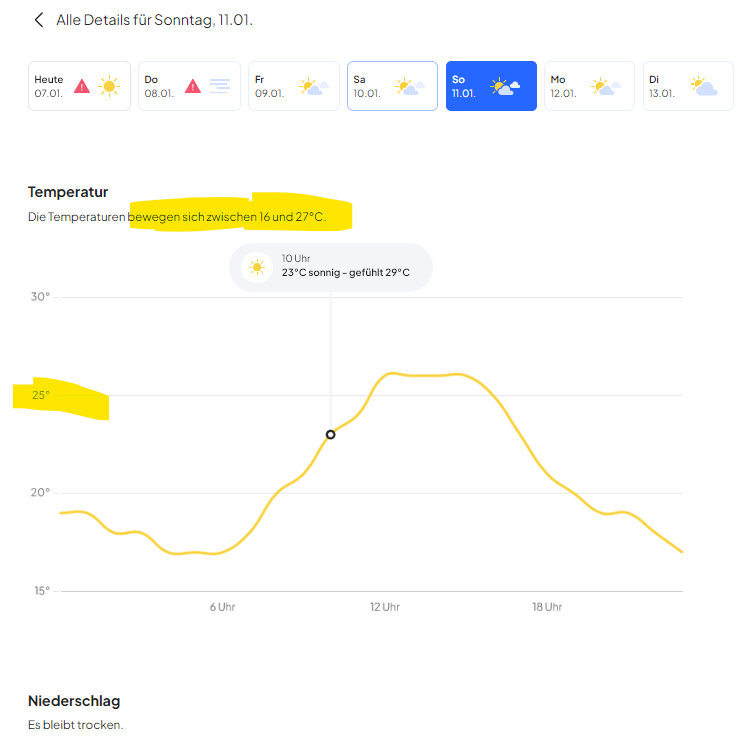
Task: Click the cloud icon in Di tab
Action: (704, 86)
